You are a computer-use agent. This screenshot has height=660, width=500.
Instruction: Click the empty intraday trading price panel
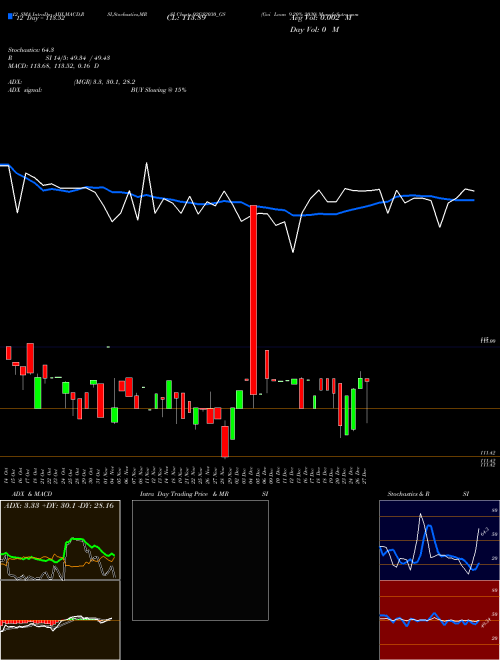click(200, 560)
